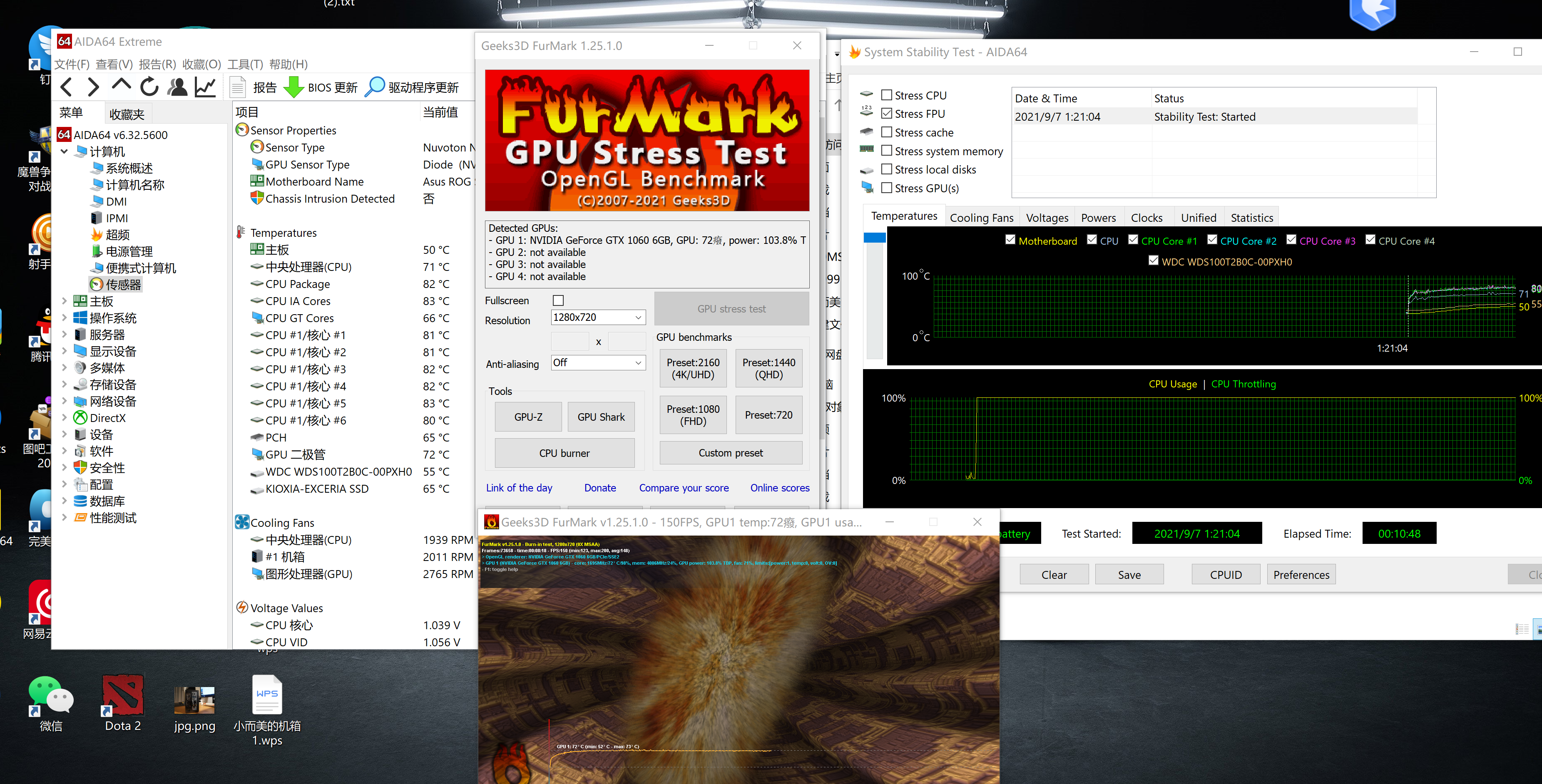Open the 文件(F) menu

(x=72, y=64)
